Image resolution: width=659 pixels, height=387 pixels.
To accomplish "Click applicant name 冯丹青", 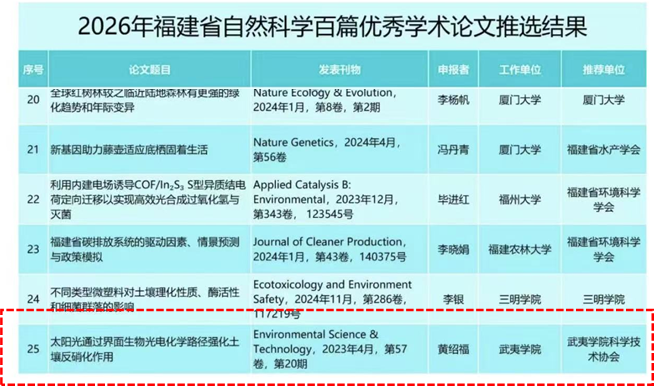I will [x=453, y=150].
